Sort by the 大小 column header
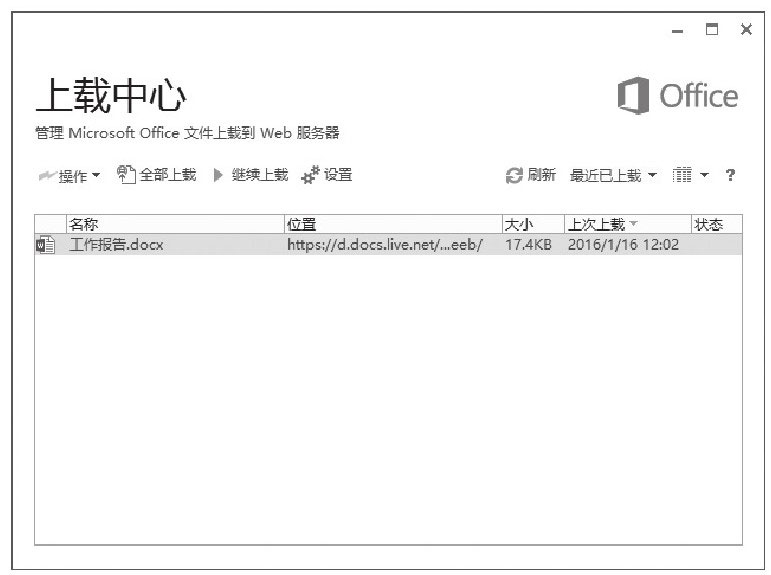Viewport: 771px width, 575px height. (x=533, y=225)
